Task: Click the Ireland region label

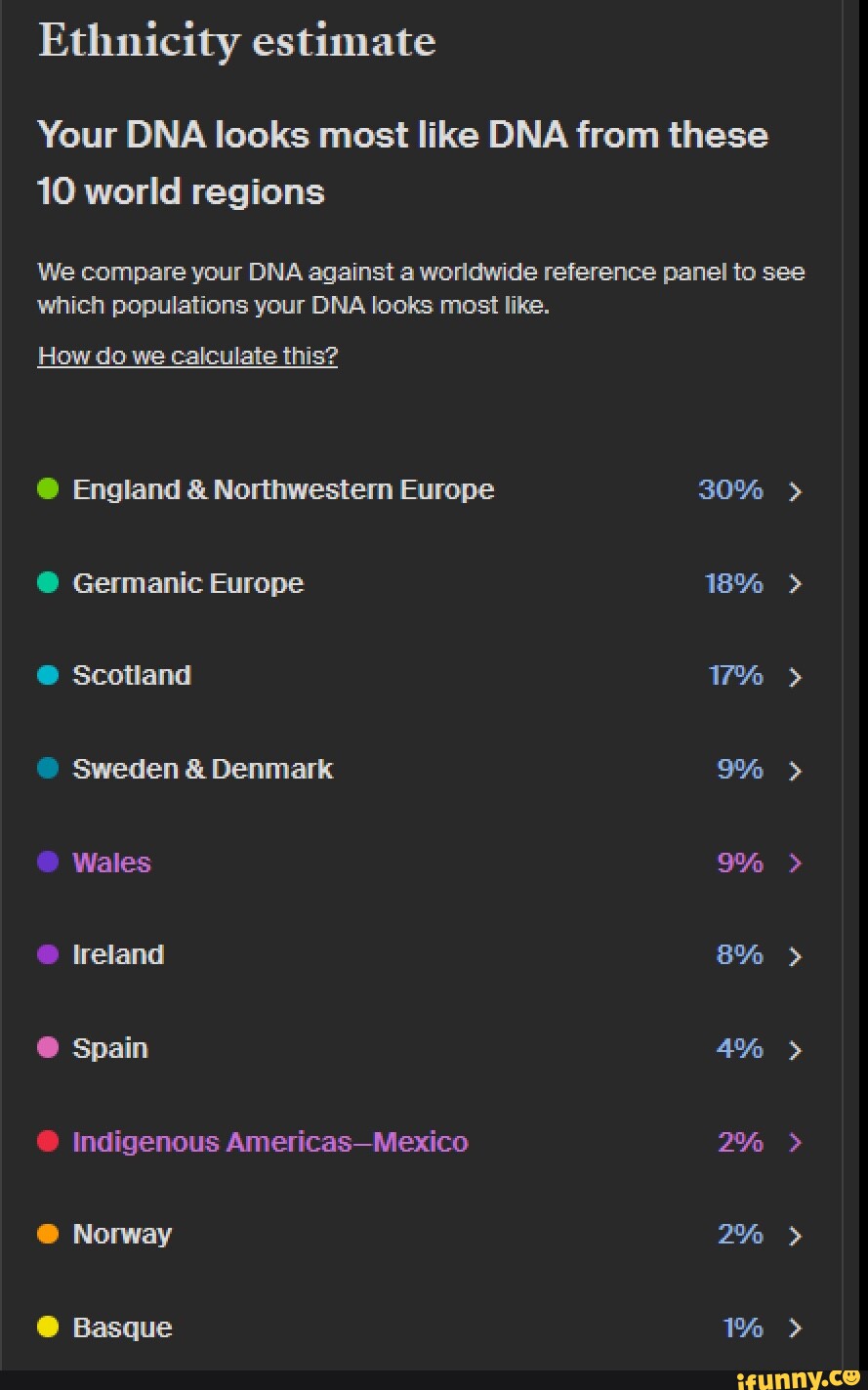Action: pos(117,954)
